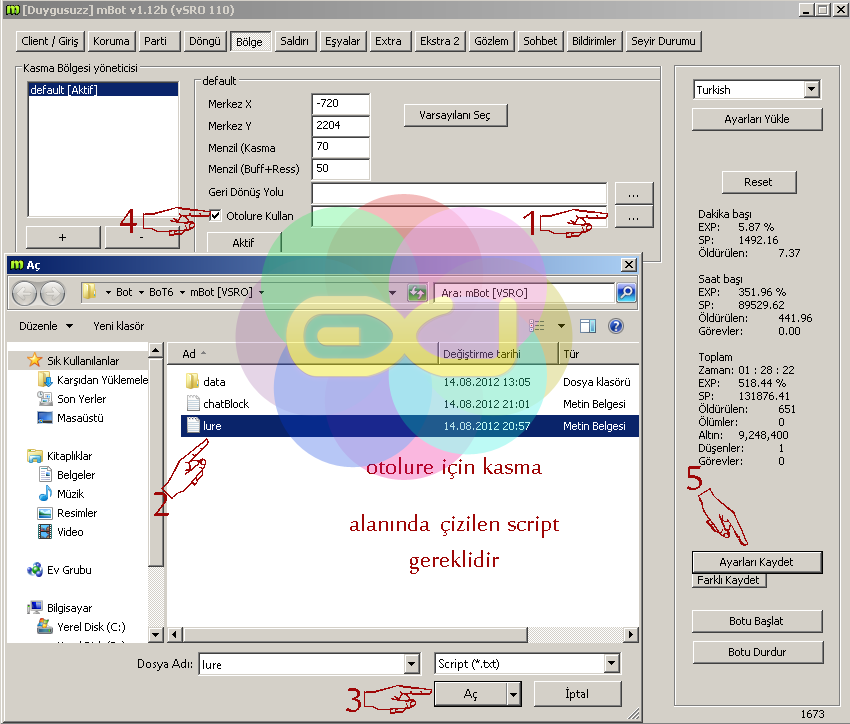Image resolution: width=850 pixels, height=724 pixels.
Task: Open Resimler library
Action: (x=67, y=513)
